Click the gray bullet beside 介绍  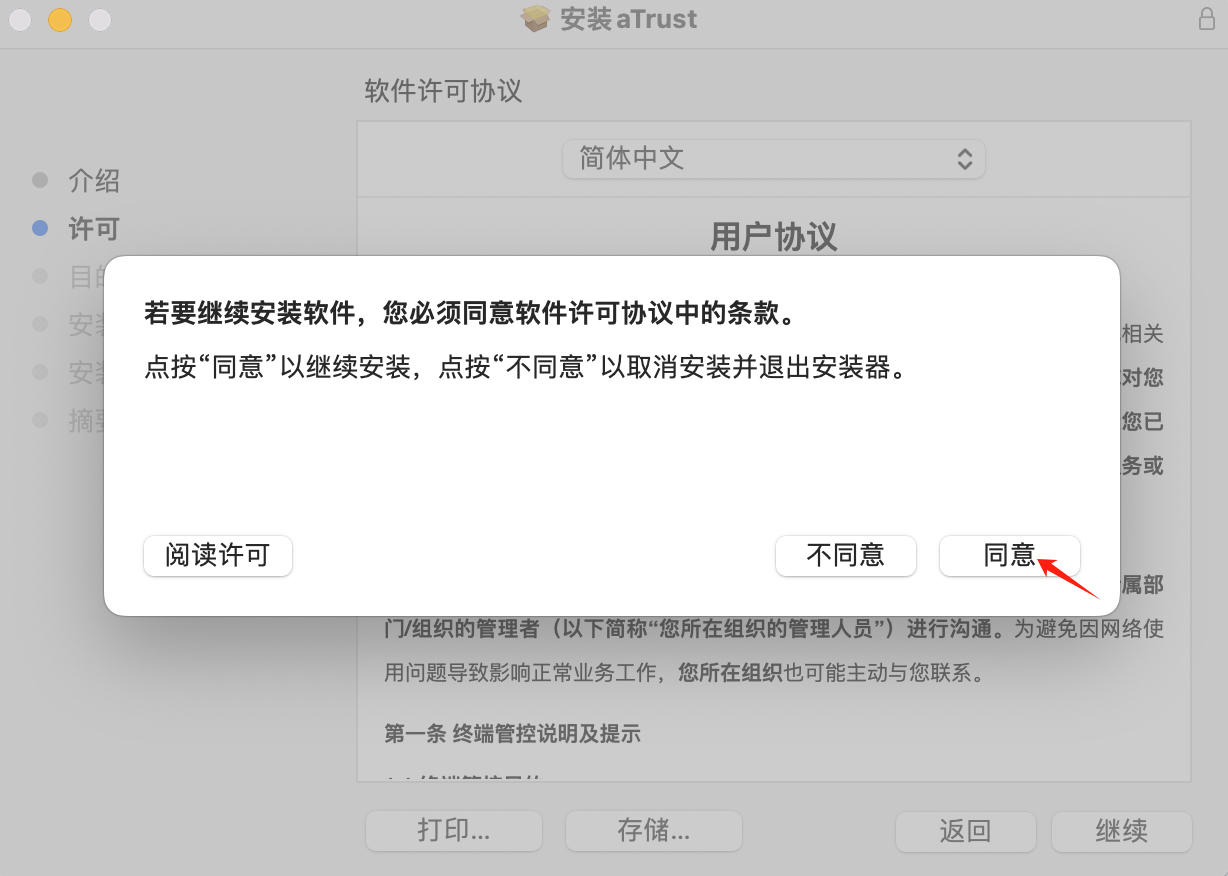coord(40,181)
